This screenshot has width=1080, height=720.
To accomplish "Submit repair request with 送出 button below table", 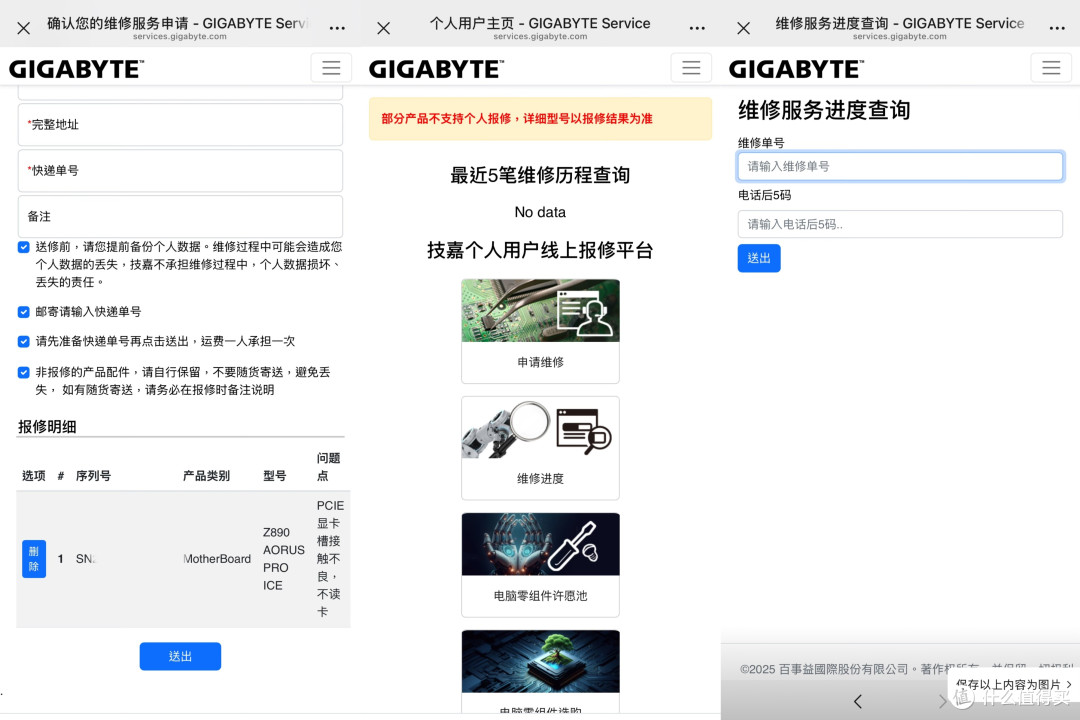I will [x=180, y=657].
